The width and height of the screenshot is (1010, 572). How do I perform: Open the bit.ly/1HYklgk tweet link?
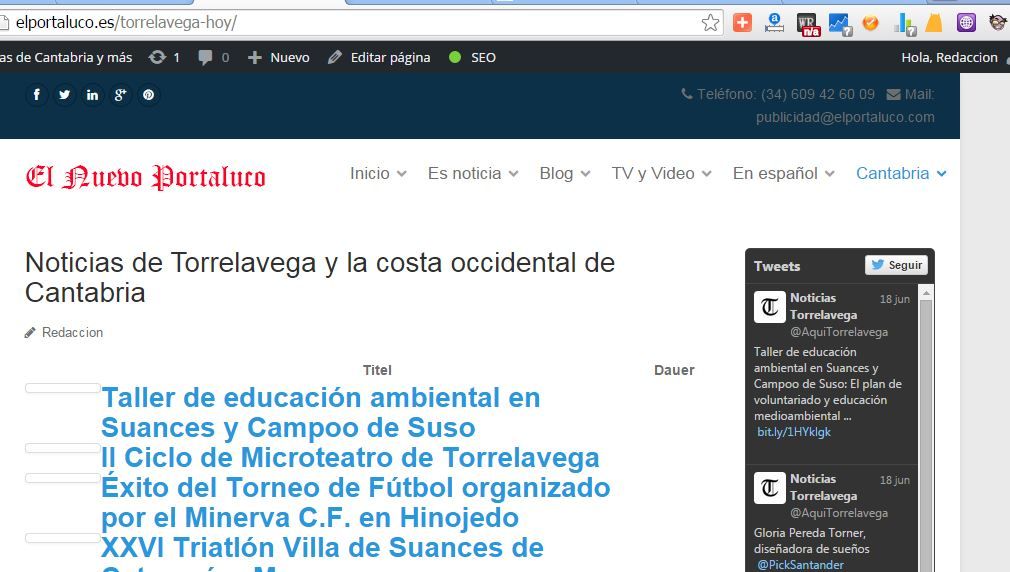pyautogui.click(x=794, y=432)
